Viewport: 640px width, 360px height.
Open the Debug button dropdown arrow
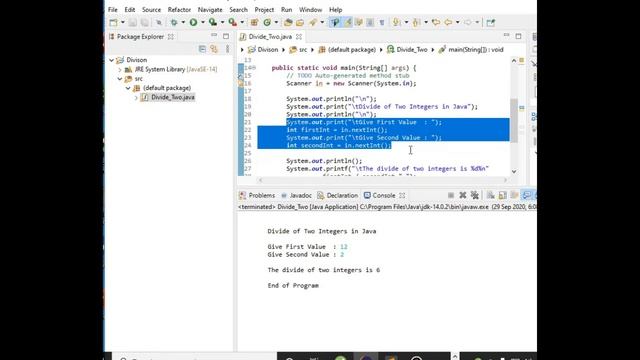pyautogui.click(x=183, y=22)
